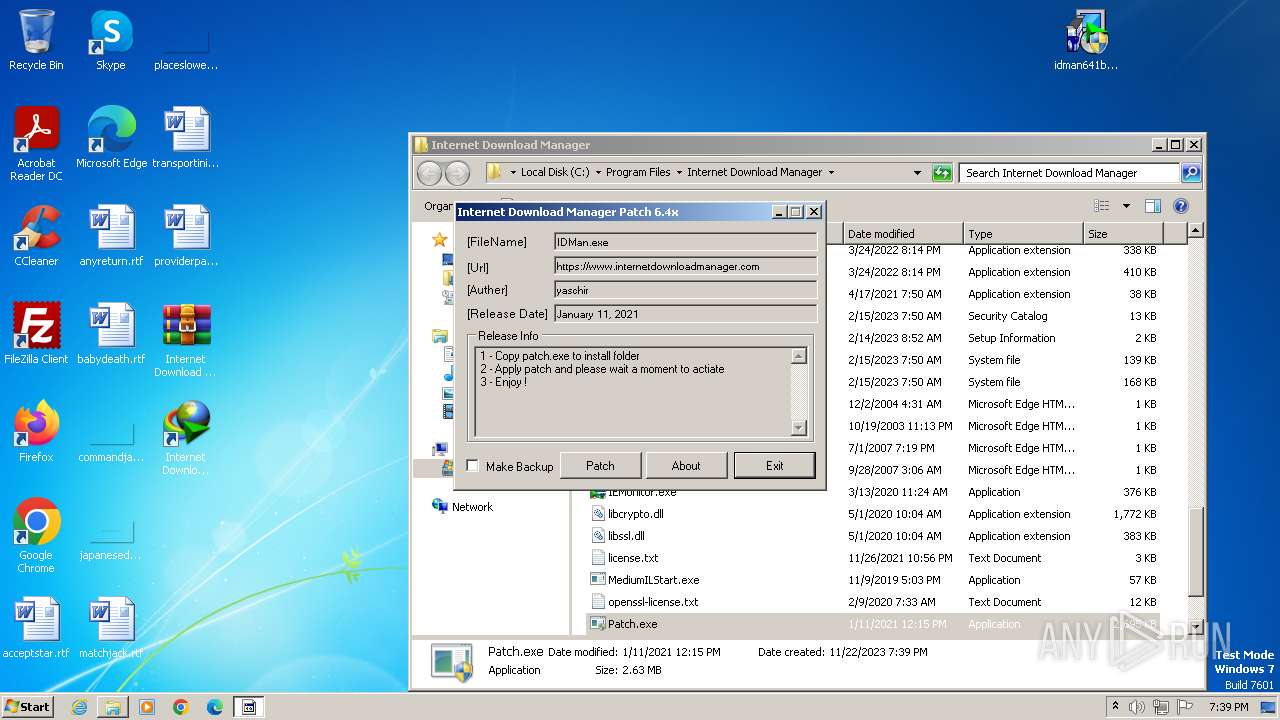
Task: Toggle the preview pane icon in Explorer
Action: pos(1152,206)
